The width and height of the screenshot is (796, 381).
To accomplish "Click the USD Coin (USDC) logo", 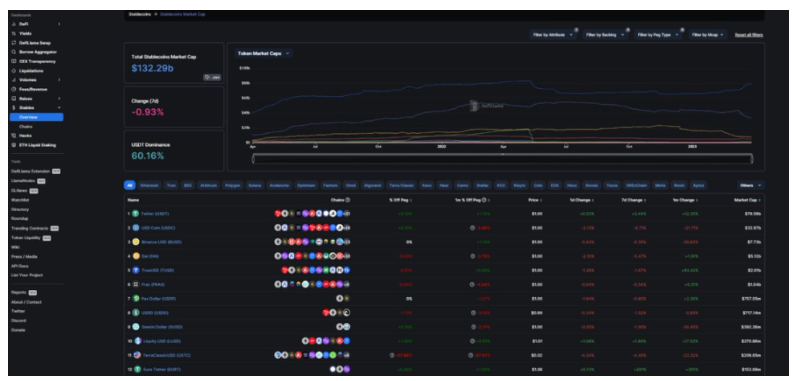I will [x=136, y=228].
